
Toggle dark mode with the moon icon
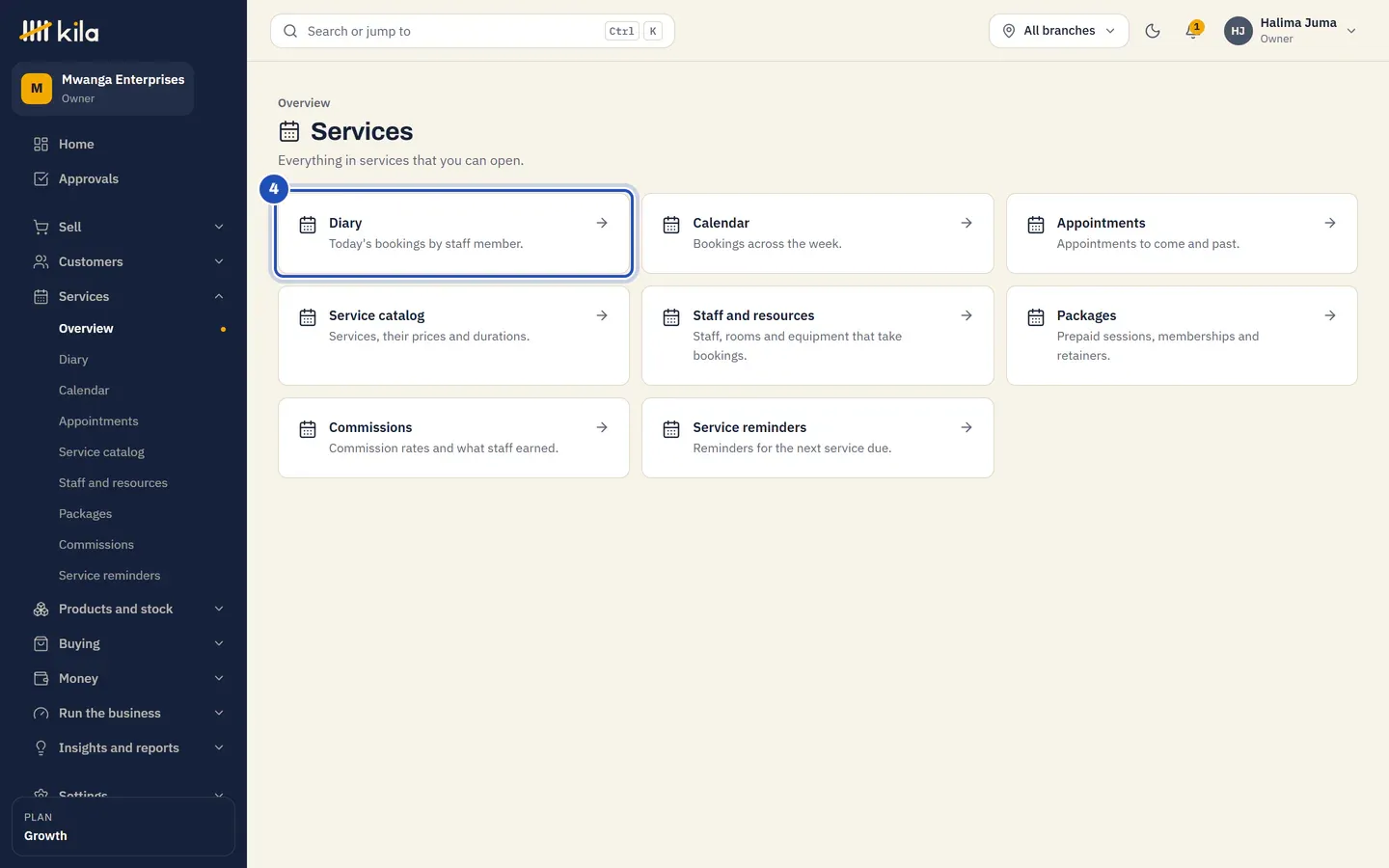tap(1153, 31)
